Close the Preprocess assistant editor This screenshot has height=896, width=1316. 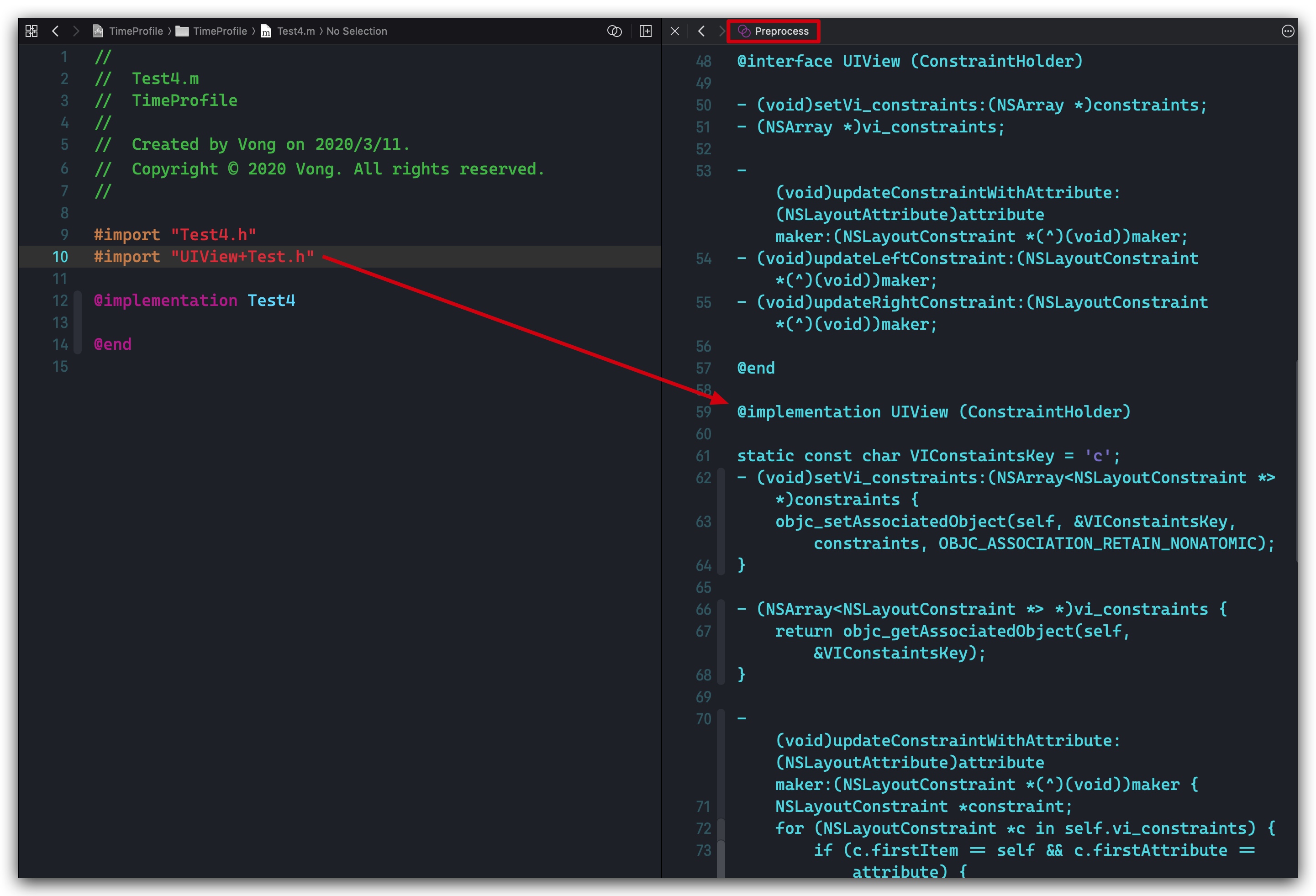pyautogui.click(x=674, y=31)
